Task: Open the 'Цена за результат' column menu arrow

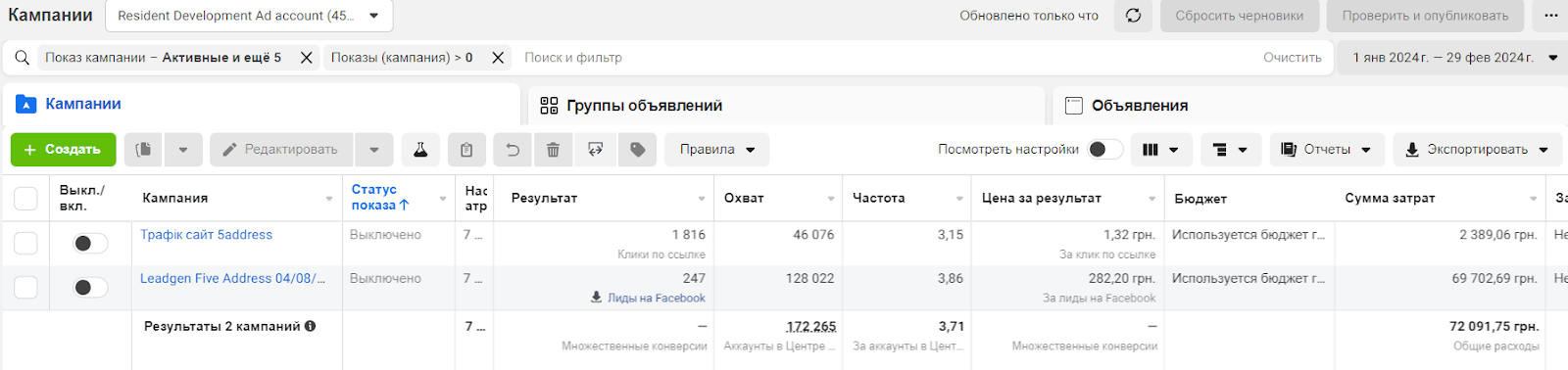Action: [1152, 199]
